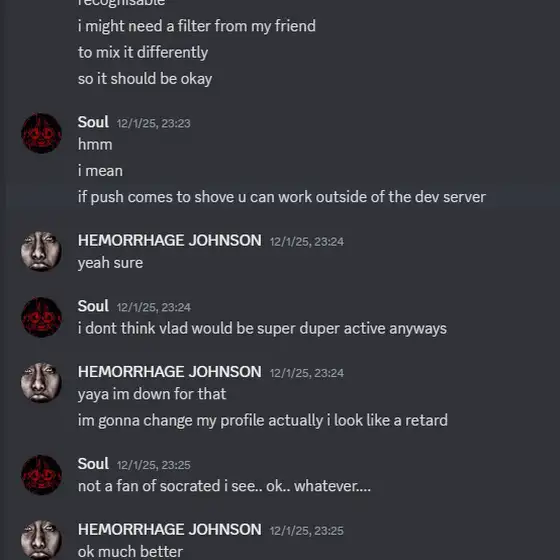Screen dimensions: 560x560
Task: Click the HEMORRHAGE JOHNSON username above 'yeah sure'
Action: point(170,240)
